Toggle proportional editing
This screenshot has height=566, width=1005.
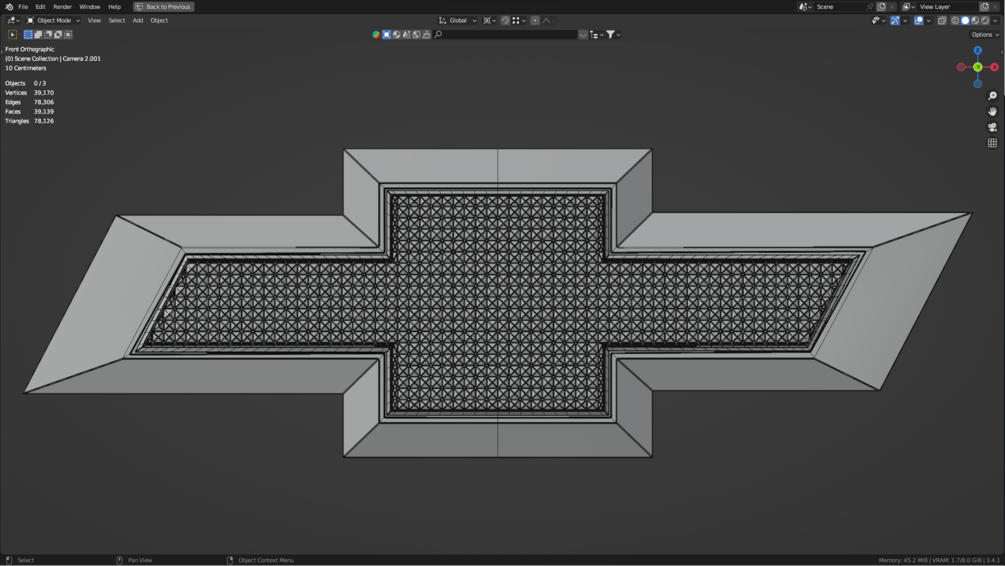535,21
